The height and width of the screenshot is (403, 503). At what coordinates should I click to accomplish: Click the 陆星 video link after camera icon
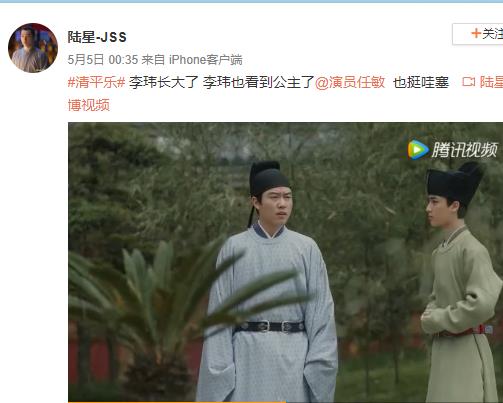[491, 82]
